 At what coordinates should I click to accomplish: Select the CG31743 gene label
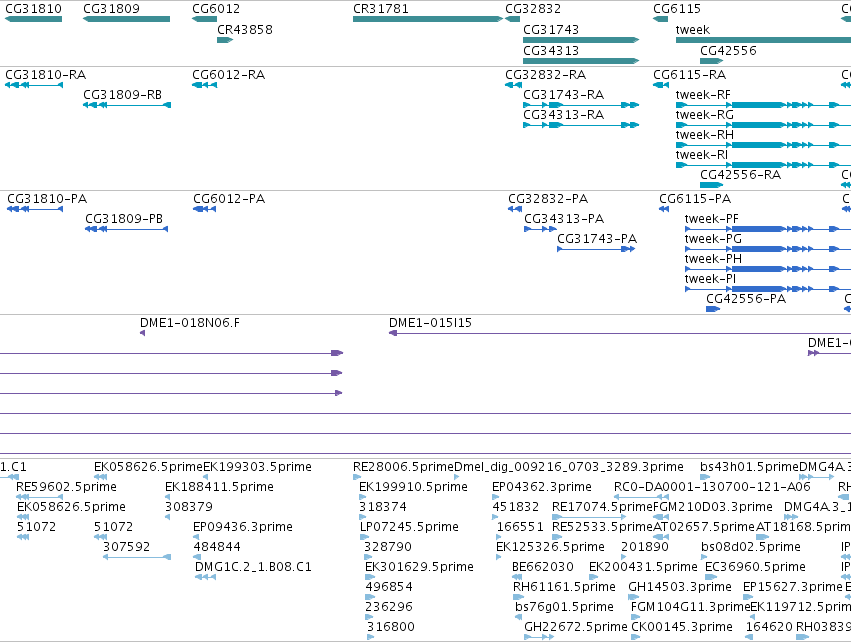[551, 29]
